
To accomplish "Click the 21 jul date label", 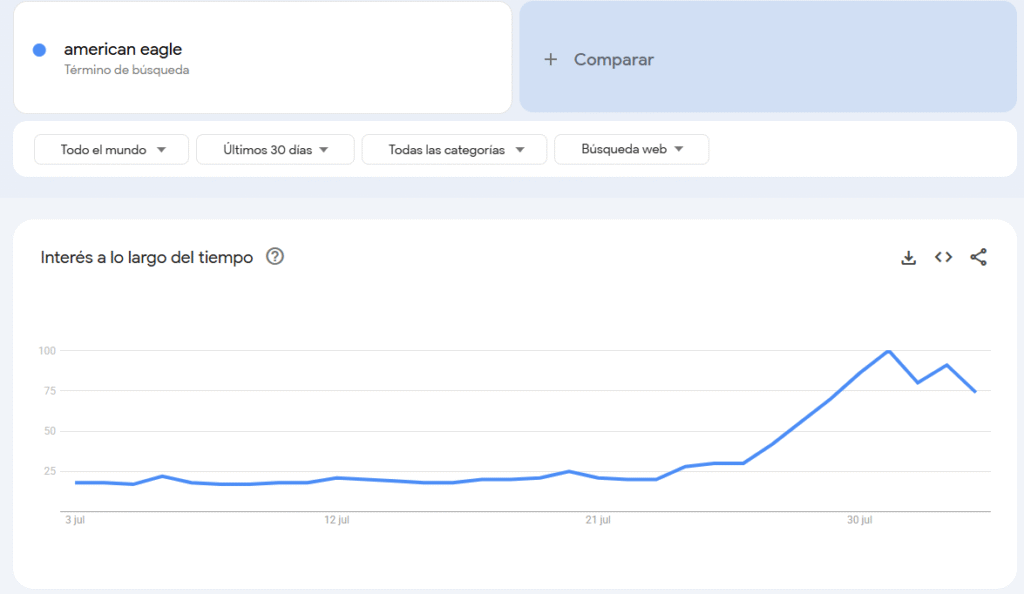I will pyautogui.click(x=598, y=520).
